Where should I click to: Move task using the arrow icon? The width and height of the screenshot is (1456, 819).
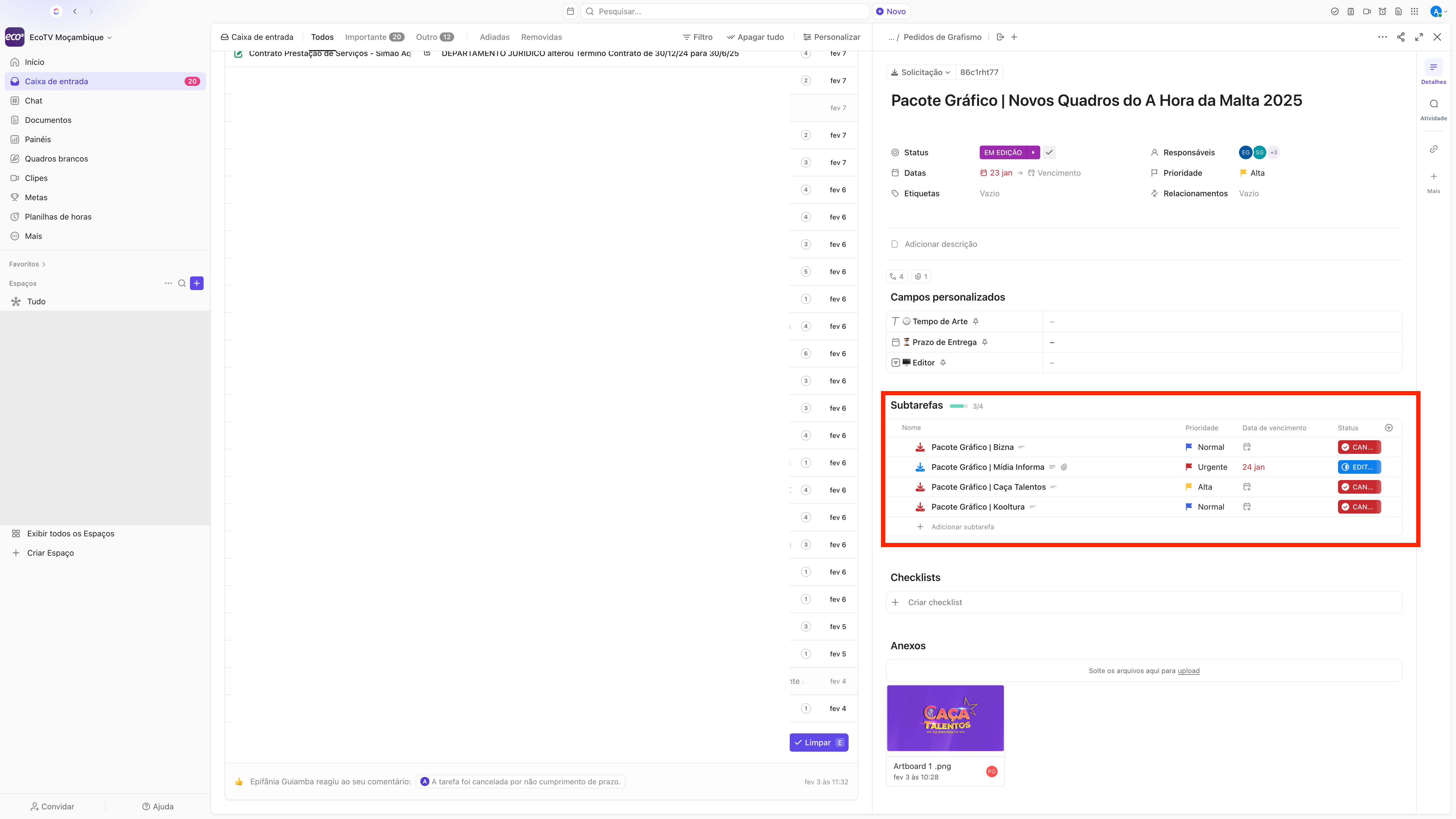coord(1000,37)
